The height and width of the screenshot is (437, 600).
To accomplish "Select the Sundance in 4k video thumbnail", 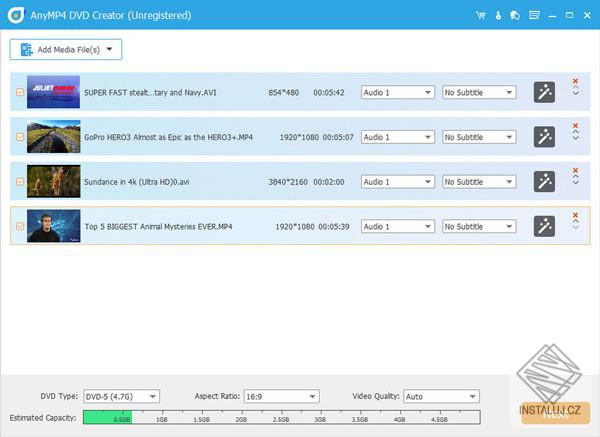I will [54, 181].
